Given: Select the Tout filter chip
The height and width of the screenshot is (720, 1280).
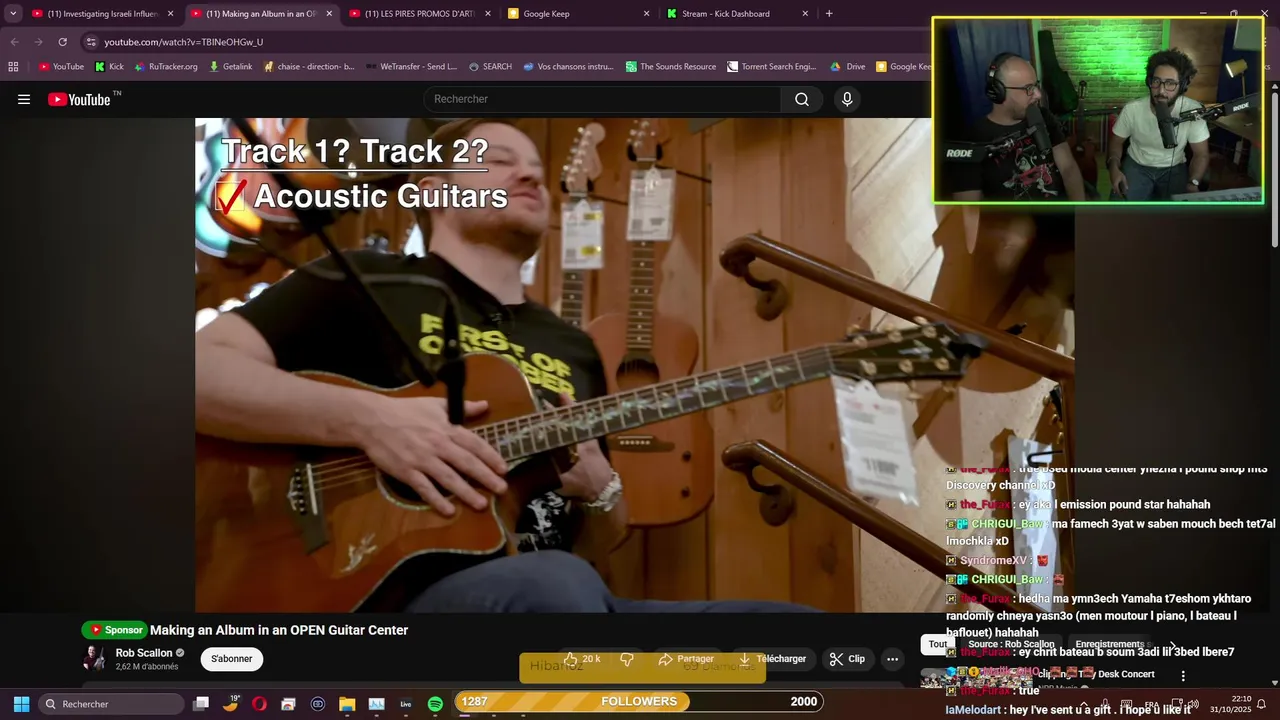Looking at the screenshot, I should pos(937,645).
